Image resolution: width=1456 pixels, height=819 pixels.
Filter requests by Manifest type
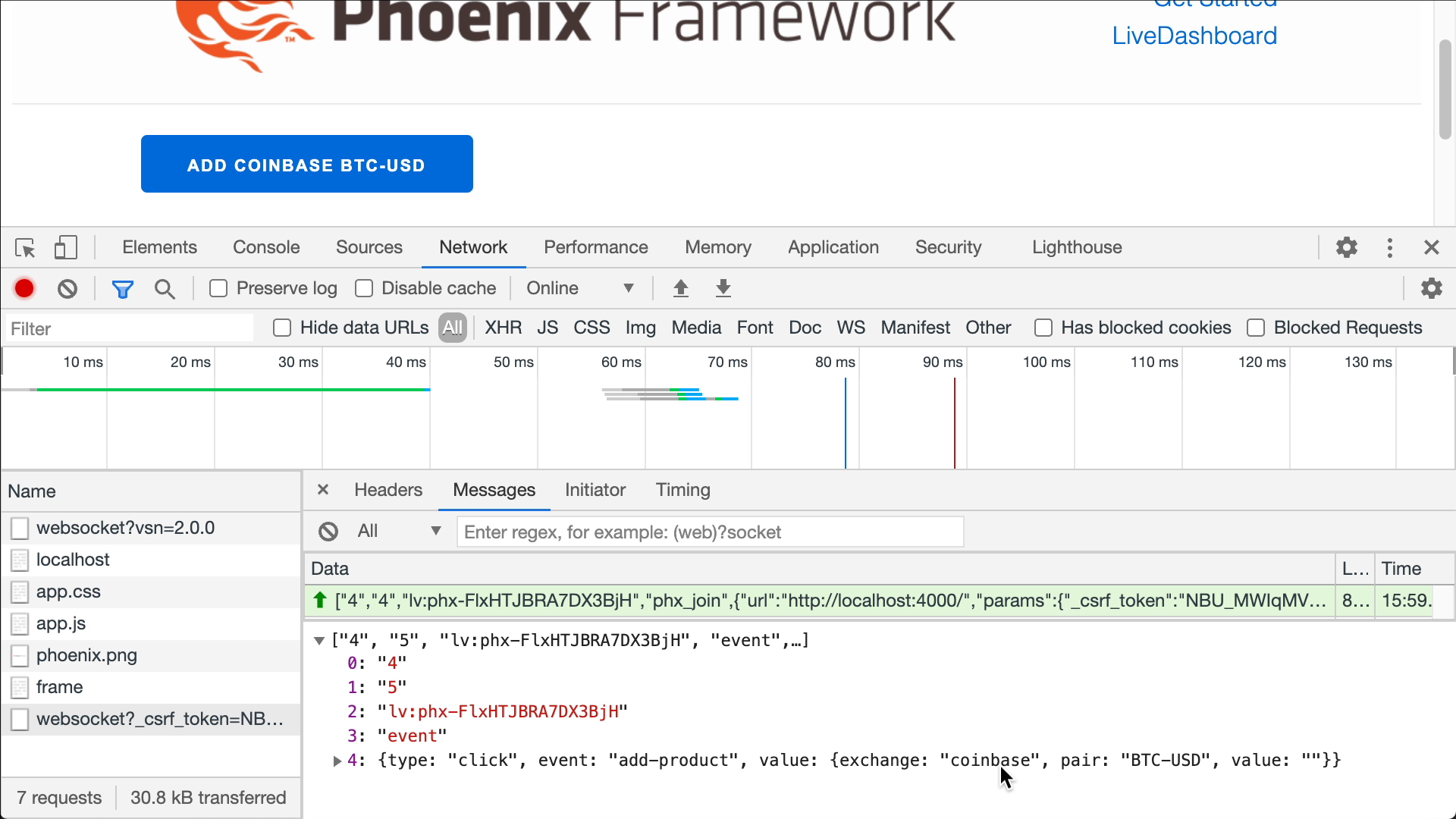(915, 328)
